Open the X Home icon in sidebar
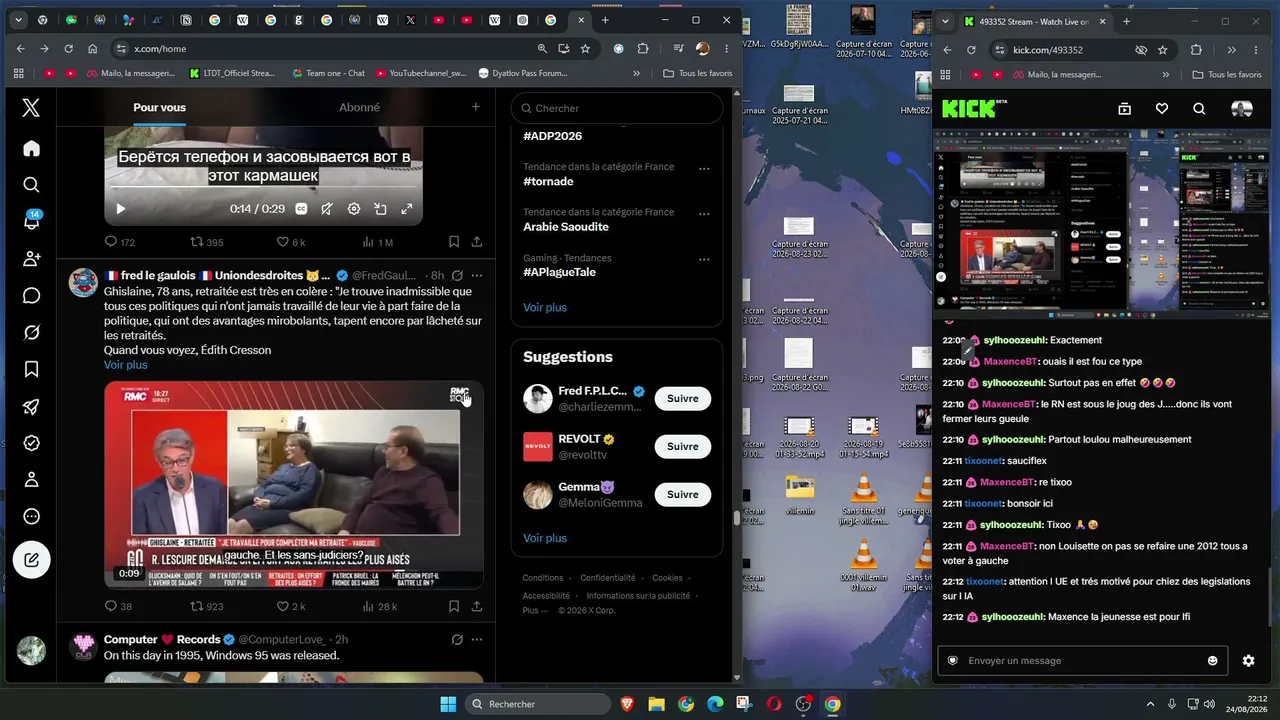 click(31, 148)
